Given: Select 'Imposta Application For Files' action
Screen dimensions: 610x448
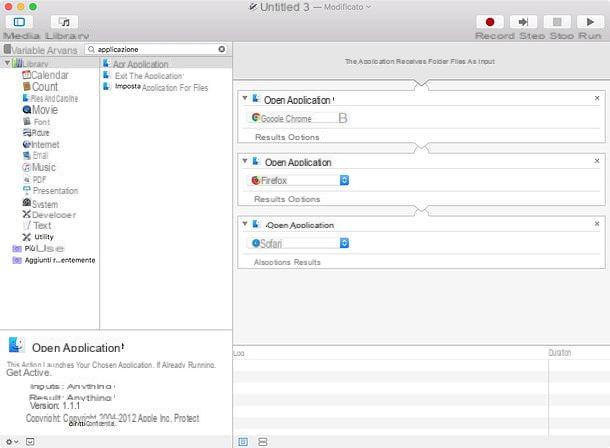Looking at the screenshot, I should pyautogui.click(x=156, y=87).
